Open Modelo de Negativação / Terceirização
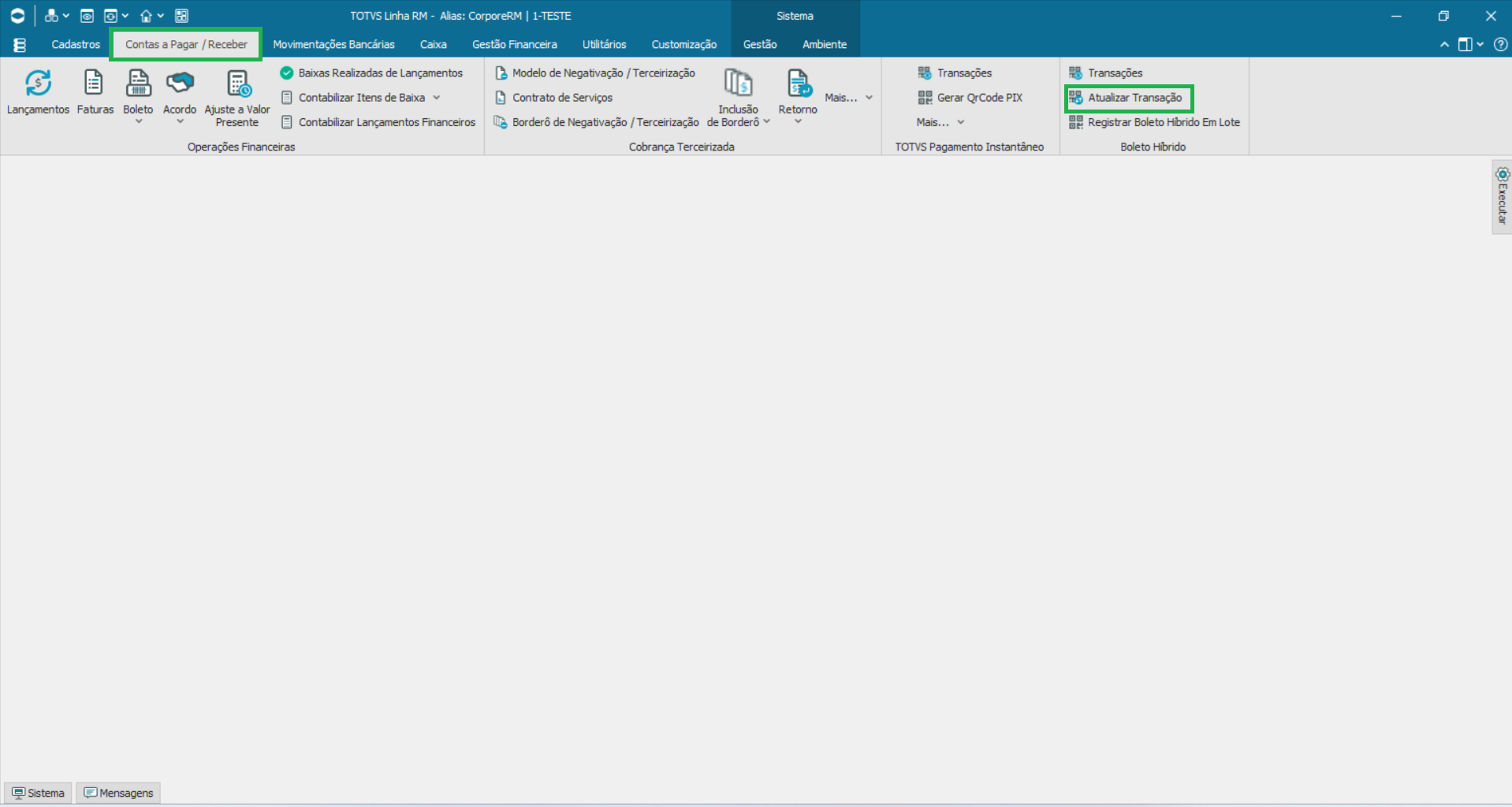This screenshot has height=807, width=1512. [595, 73]
